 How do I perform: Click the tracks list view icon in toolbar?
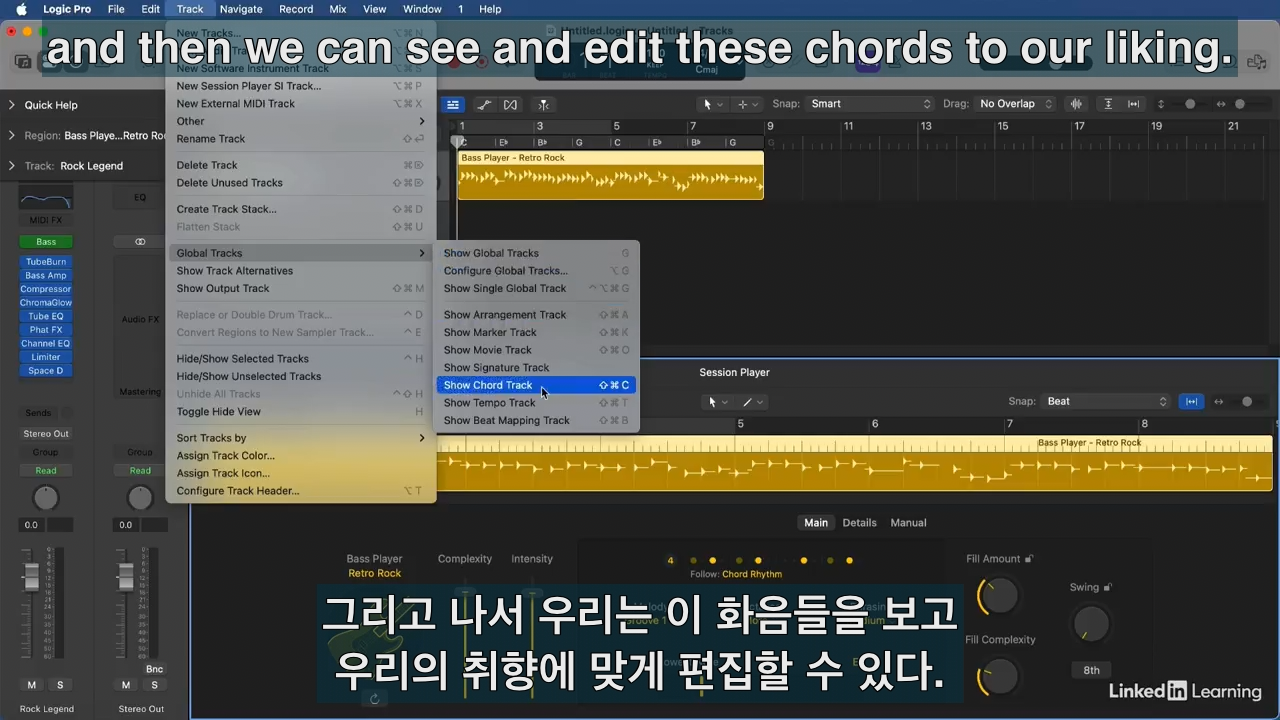click(x=453, y=104)
